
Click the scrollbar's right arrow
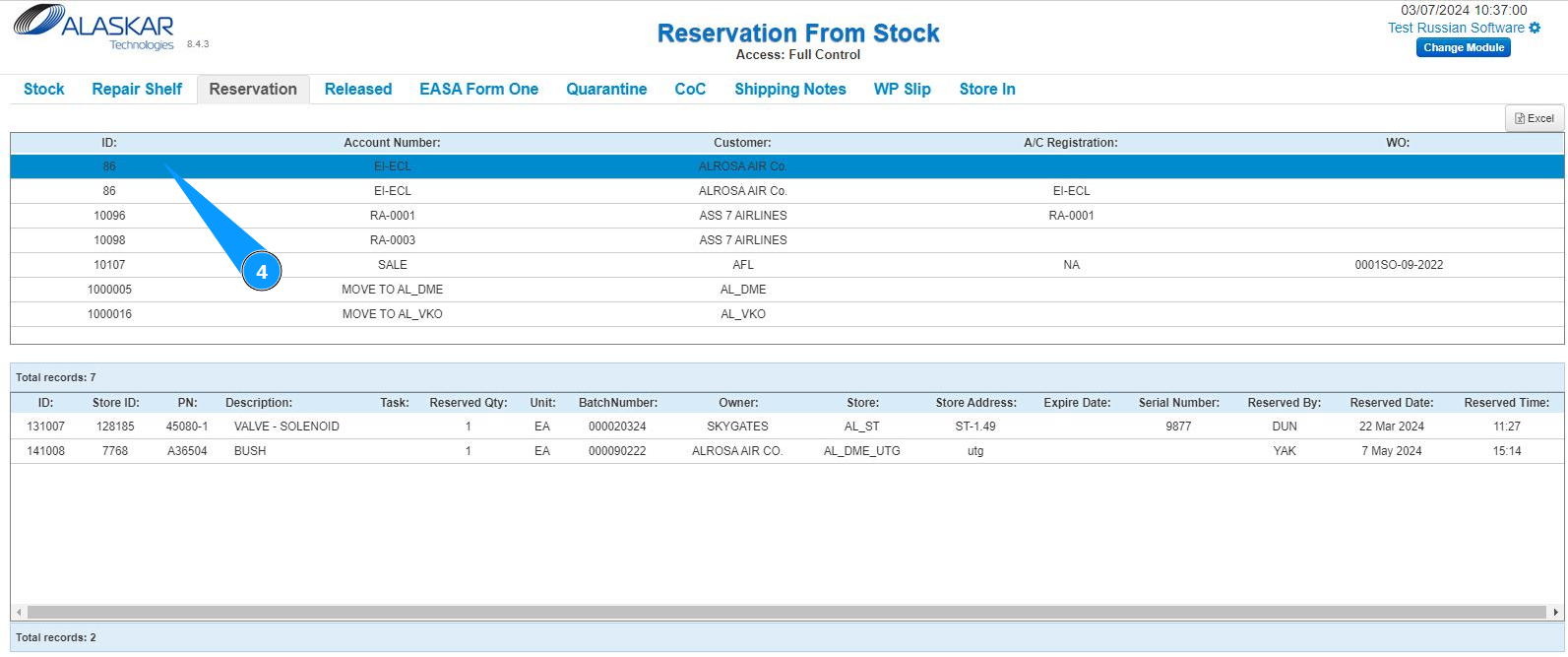click(x=1555, y=612)
